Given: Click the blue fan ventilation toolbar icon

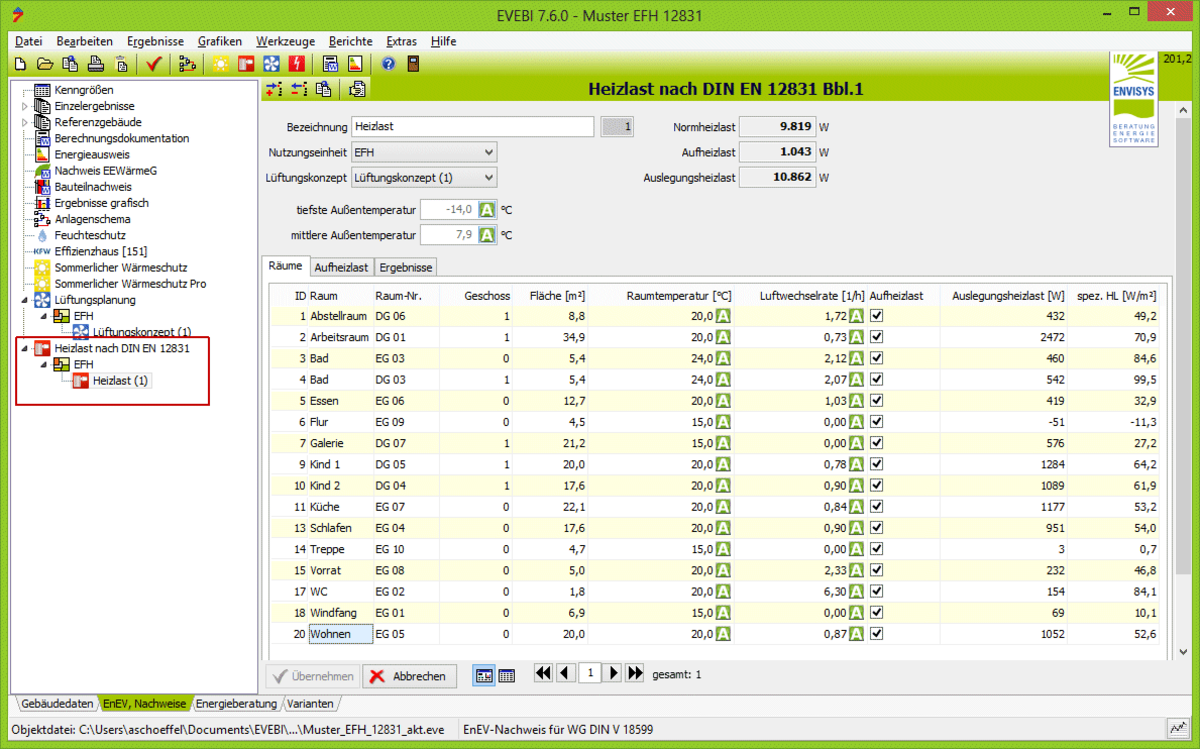Looking at the screenshot, I should coord(271,64).
